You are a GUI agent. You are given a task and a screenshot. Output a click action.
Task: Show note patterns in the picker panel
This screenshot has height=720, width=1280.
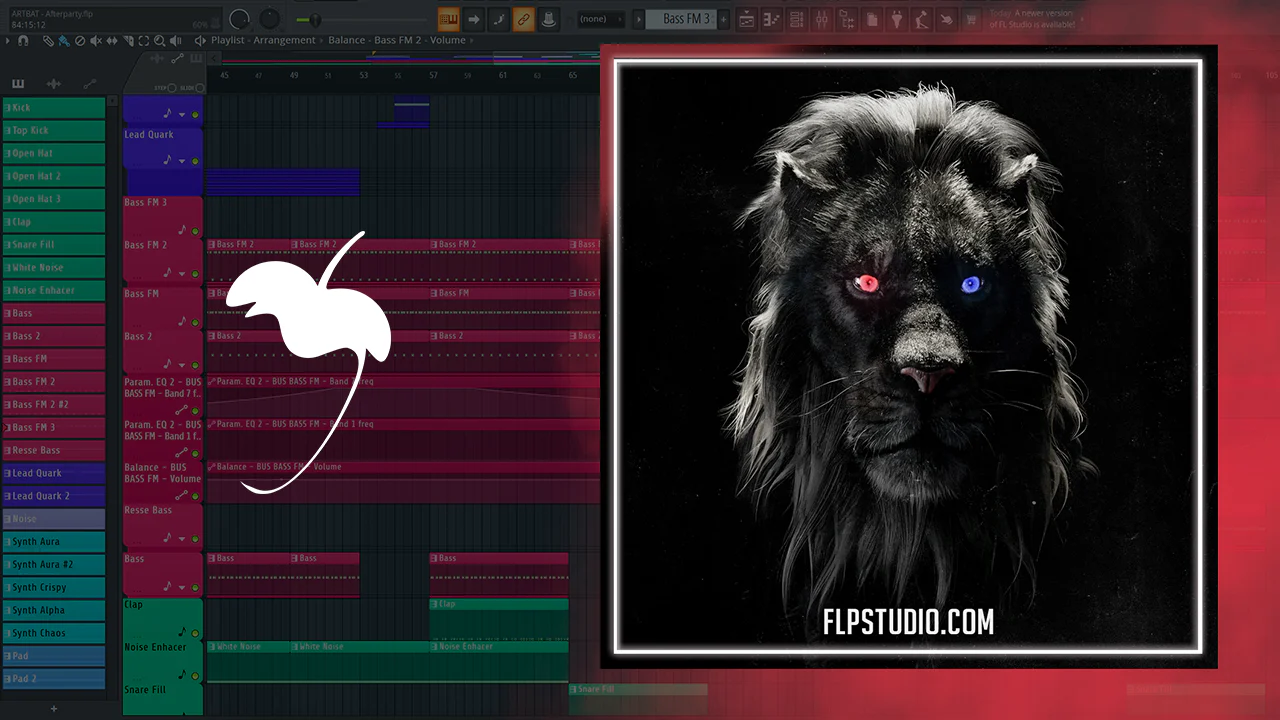coord(17,84)
